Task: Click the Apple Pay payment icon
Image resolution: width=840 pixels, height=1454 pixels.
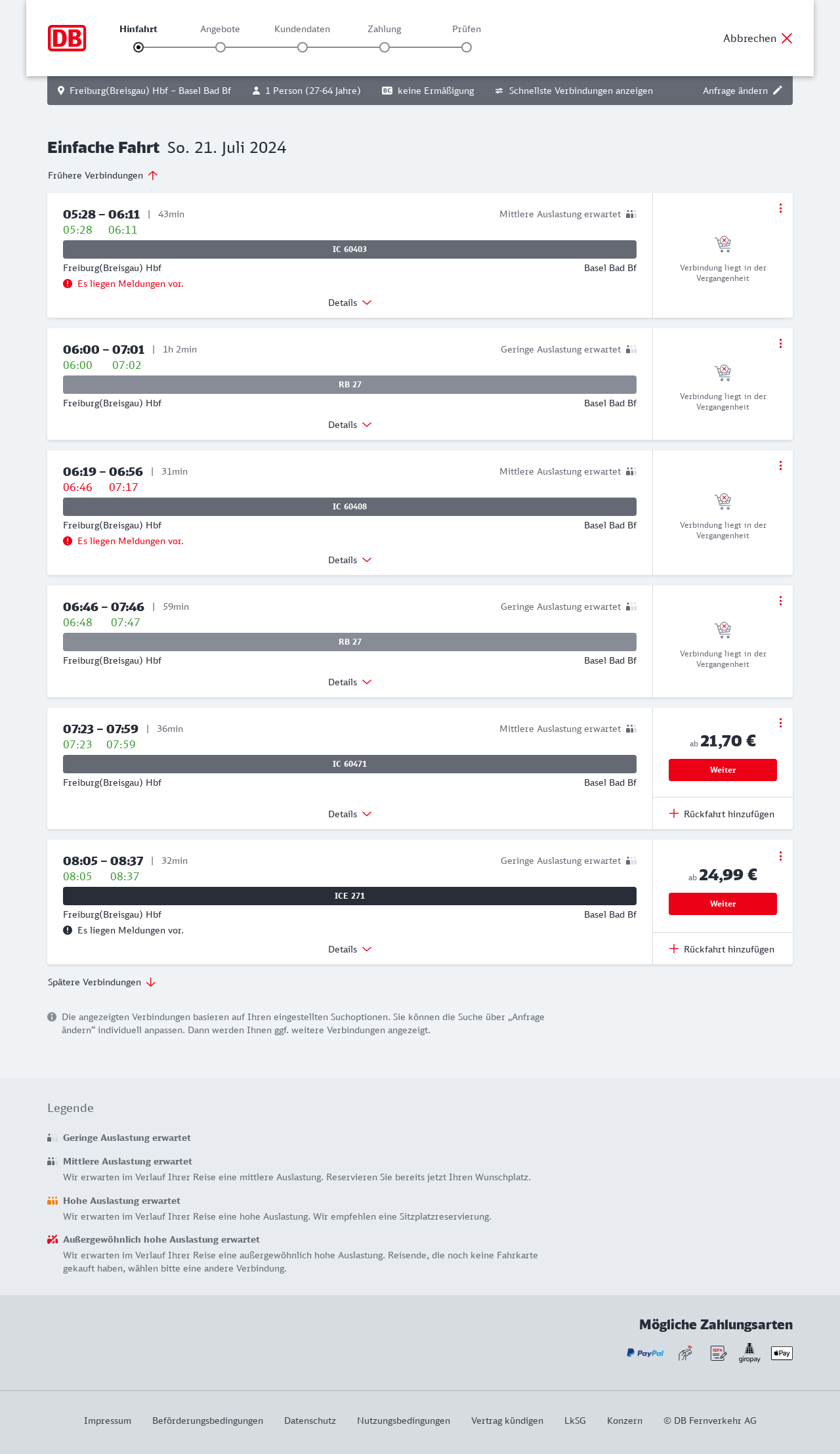Action: click(782, 1353)
